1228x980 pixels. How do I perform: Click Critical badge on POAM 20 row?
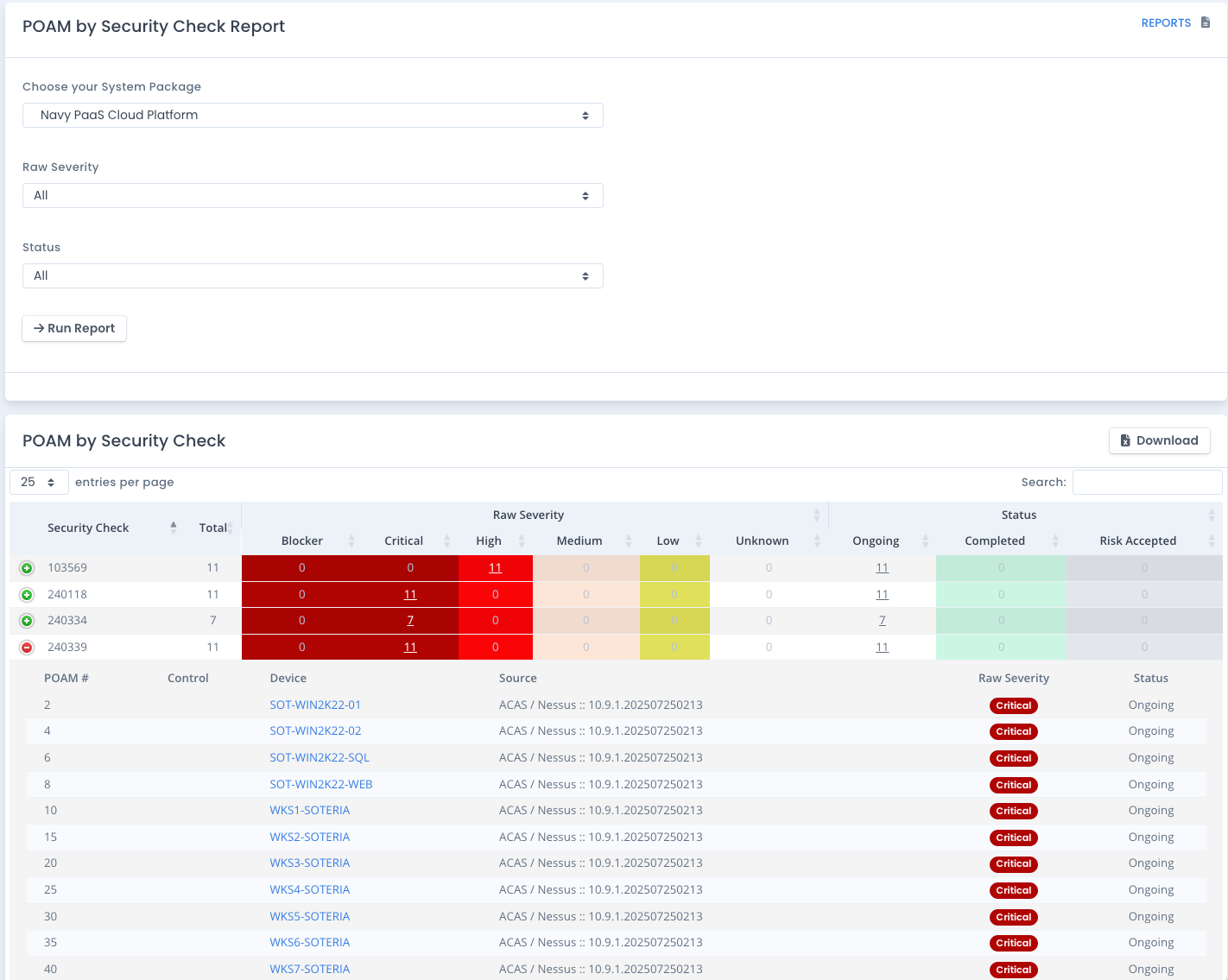pos(1014,863)
